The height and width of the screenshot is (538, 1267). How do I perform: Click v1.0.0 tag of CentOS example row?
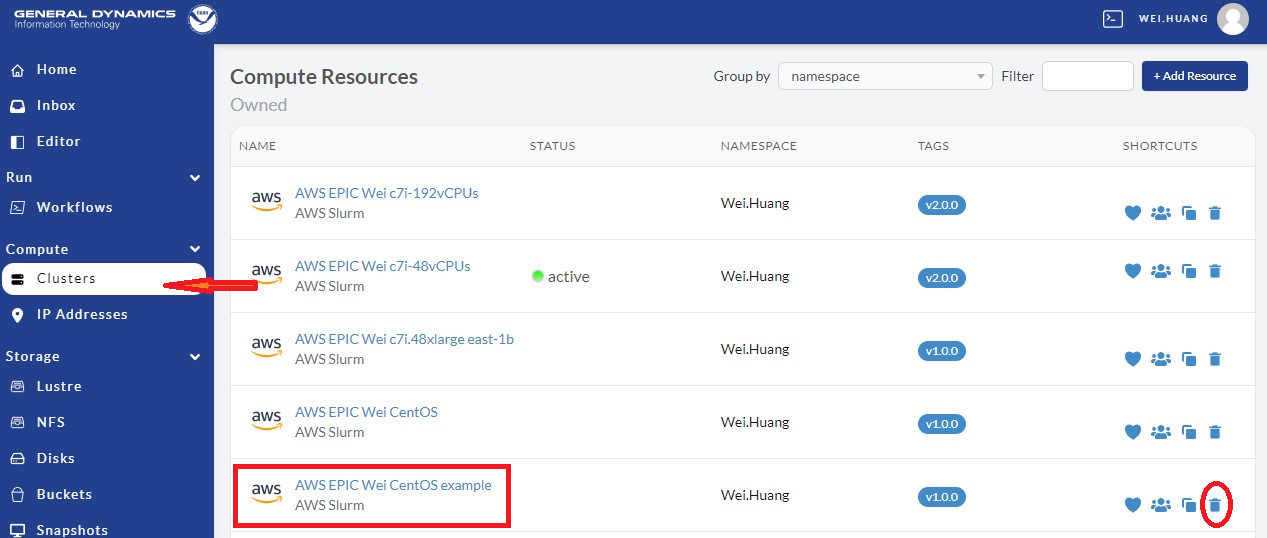pos(942,497)
